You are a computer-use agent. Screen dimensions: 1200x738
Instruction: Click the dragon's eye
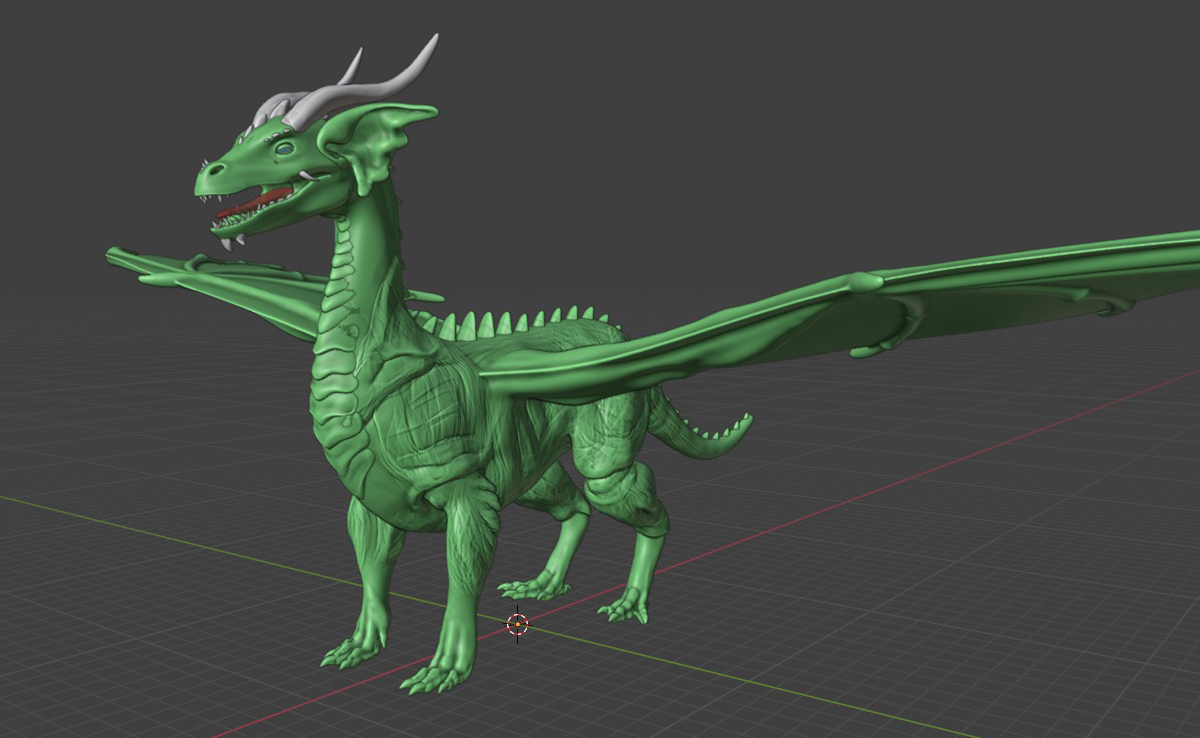click(285, 149)
